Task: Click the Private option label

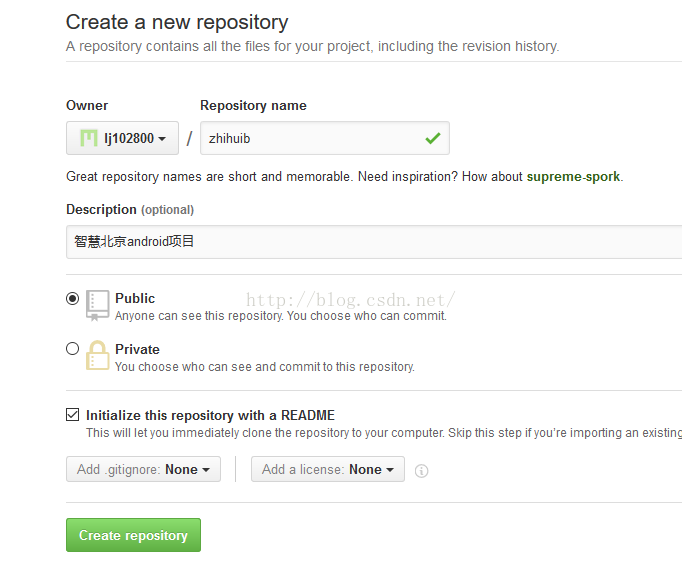Action: [x=137, y=349]
